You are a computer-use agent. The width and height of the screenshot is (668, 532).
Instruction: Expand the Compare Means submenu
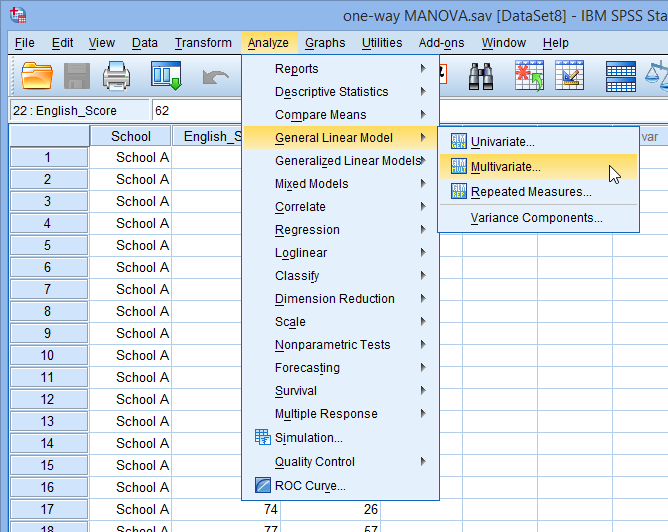point(320,115)
